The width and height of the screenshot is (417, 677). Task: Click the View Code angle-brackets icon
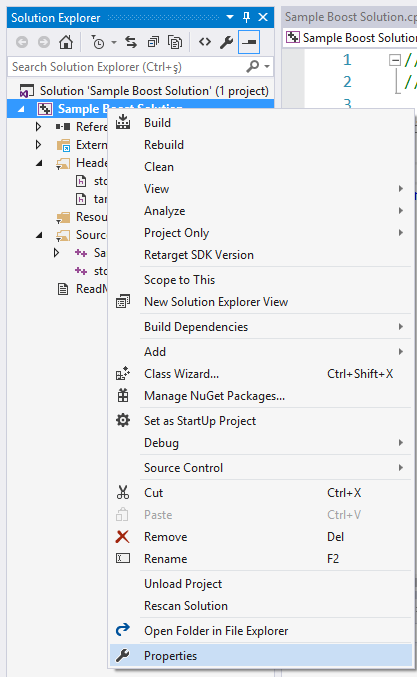coord(205,42)
